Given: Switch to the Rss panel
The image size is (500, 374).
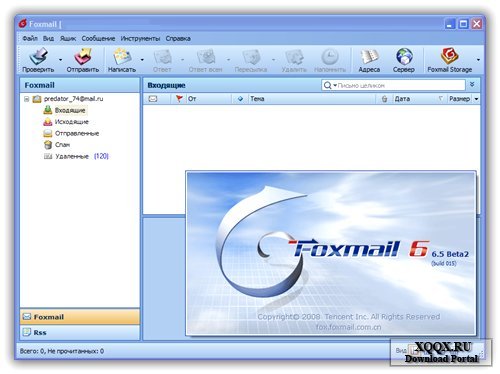Looking at the screenshot, I should [80, 332].
